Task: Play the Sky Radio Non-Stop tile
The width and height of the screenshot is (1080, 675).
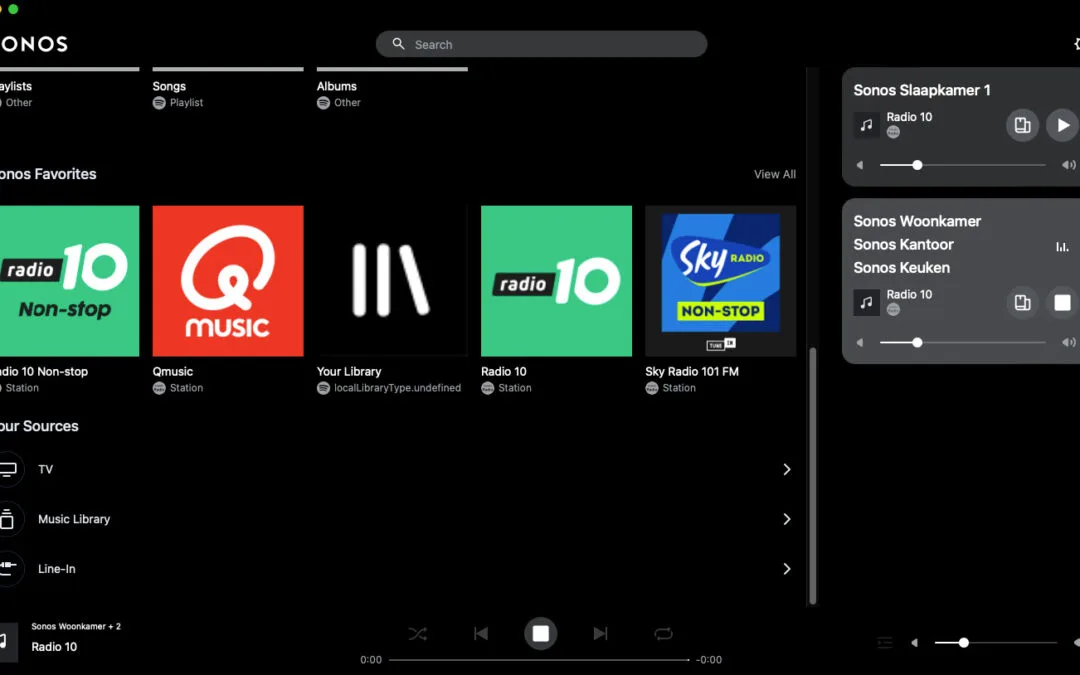Action: coord(720,281)
